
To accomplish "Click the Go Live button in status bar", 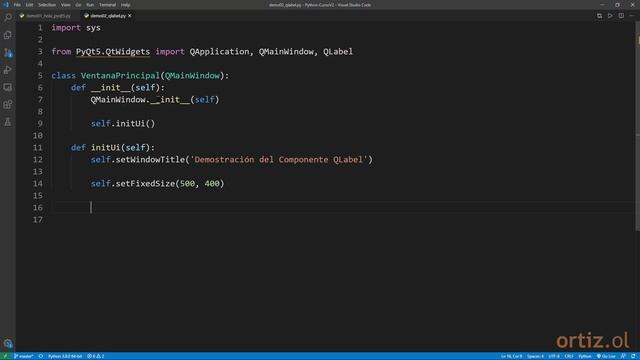I will click(x=606, y=356).
